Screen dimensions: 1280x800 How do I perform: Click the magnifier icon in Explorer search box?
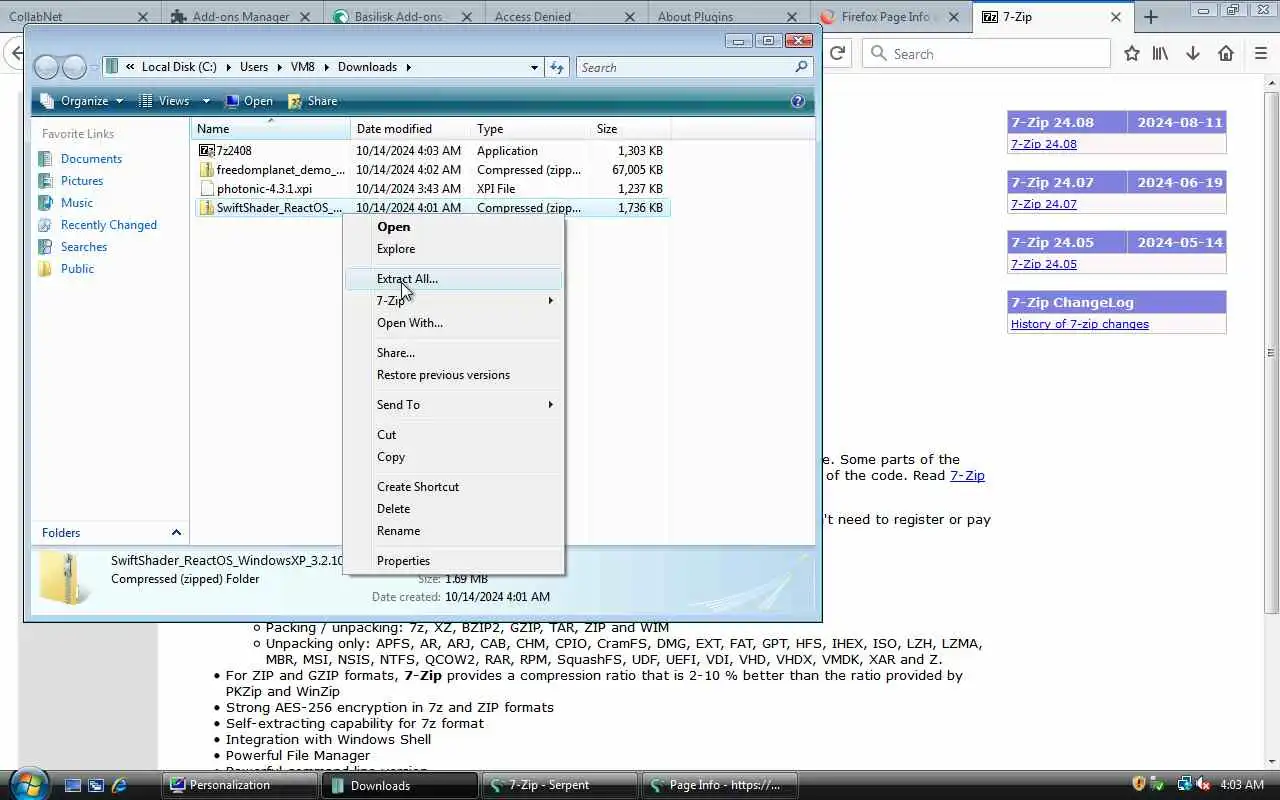point(801,67)
